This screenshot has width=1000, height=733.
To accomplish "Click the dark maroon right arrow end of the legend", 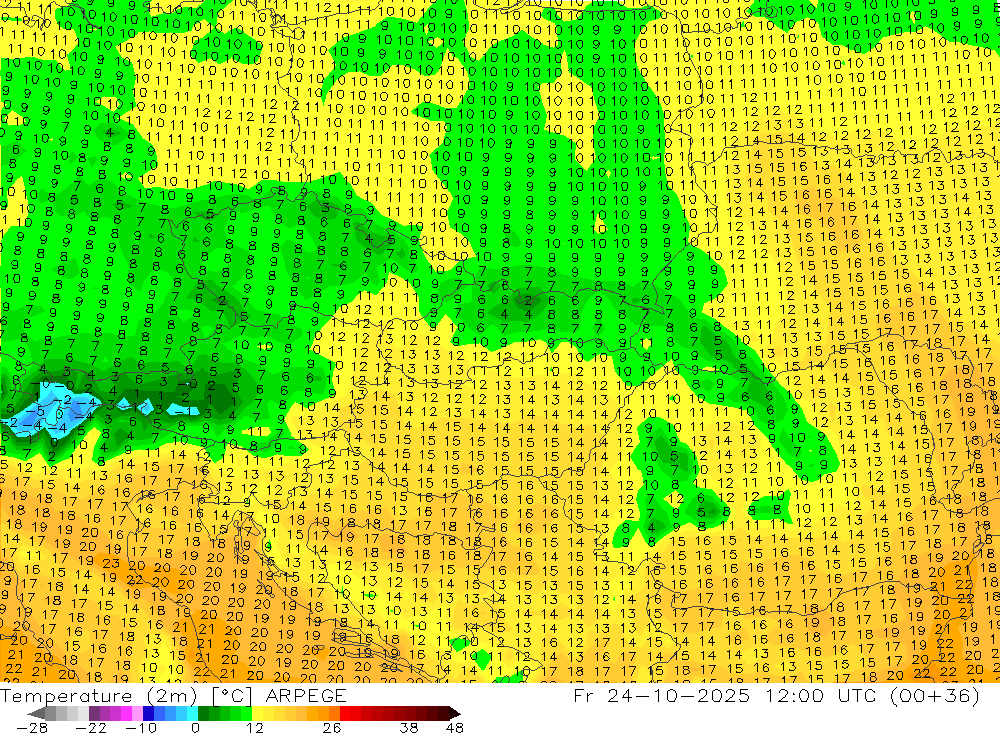I will [455, 714].
